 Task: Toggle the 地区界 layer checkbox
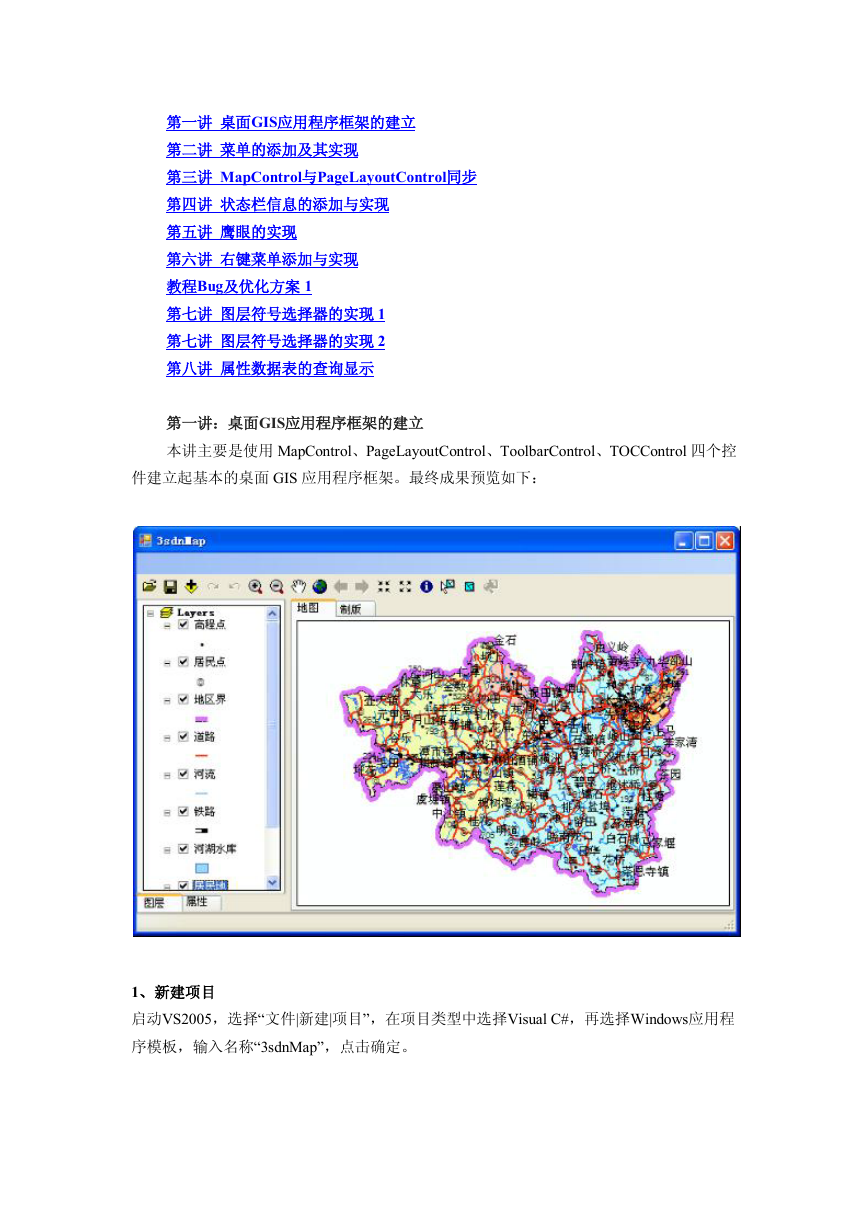coord(183,699)
